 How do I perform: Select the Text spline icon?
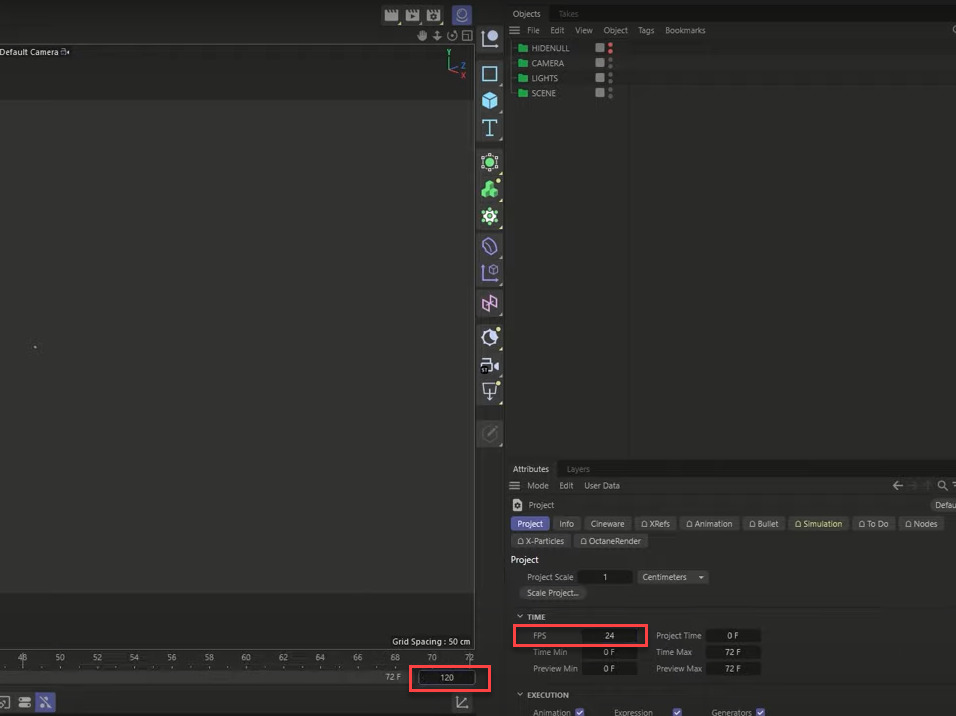pos(490,127)
